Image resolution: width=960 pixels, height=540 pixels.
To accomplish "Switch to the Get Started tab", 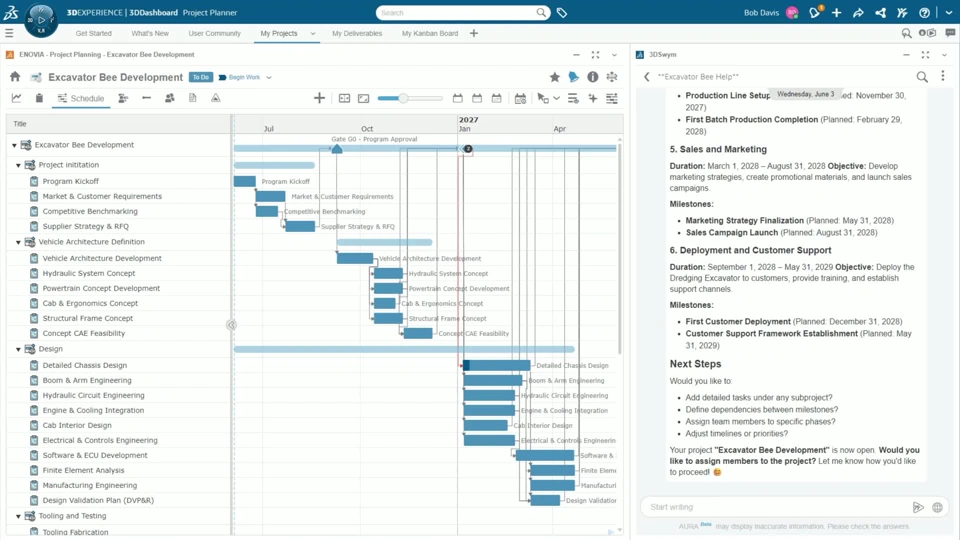I will click(94, 34).
